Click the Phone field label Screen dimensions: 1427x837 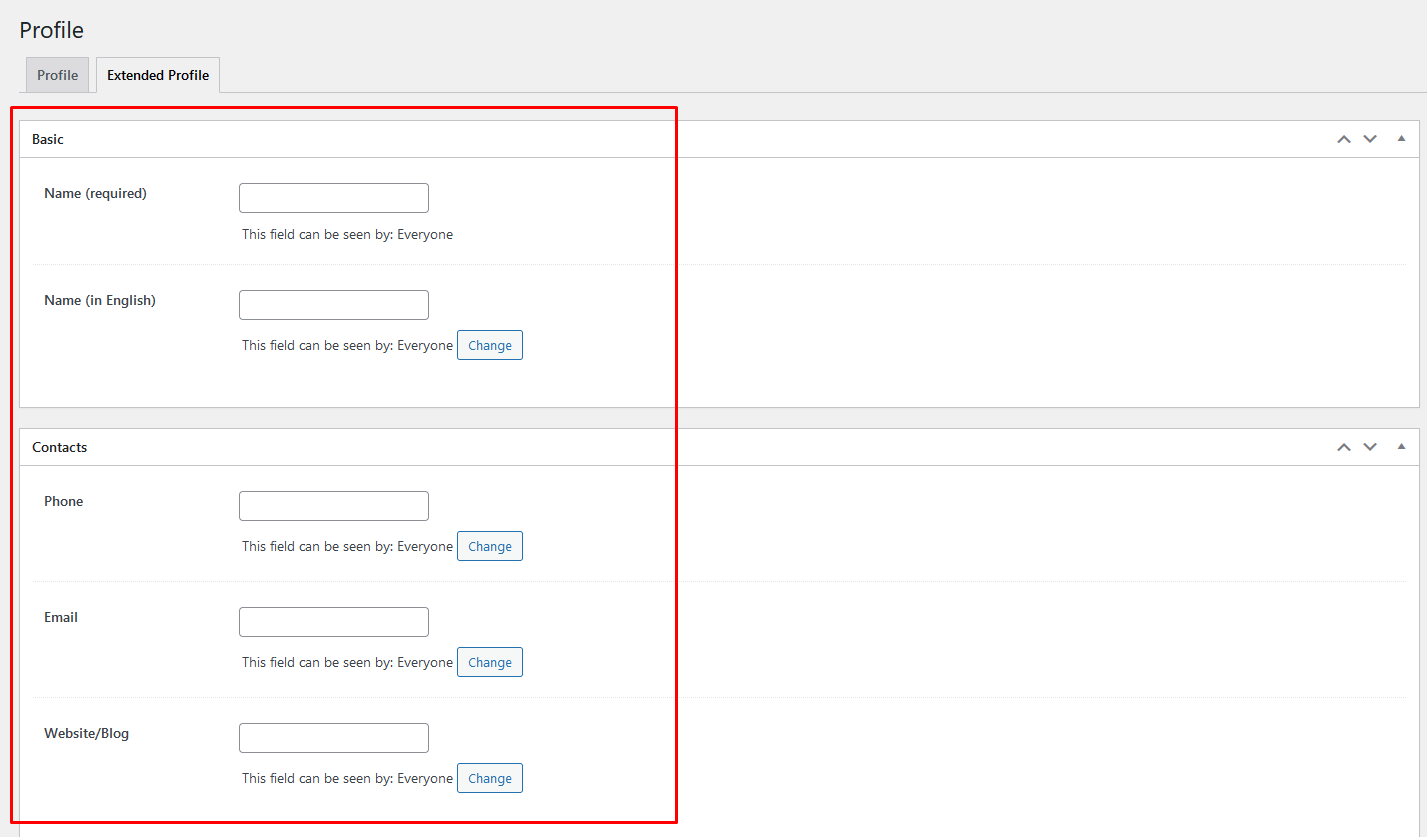(x=64, y=501)
